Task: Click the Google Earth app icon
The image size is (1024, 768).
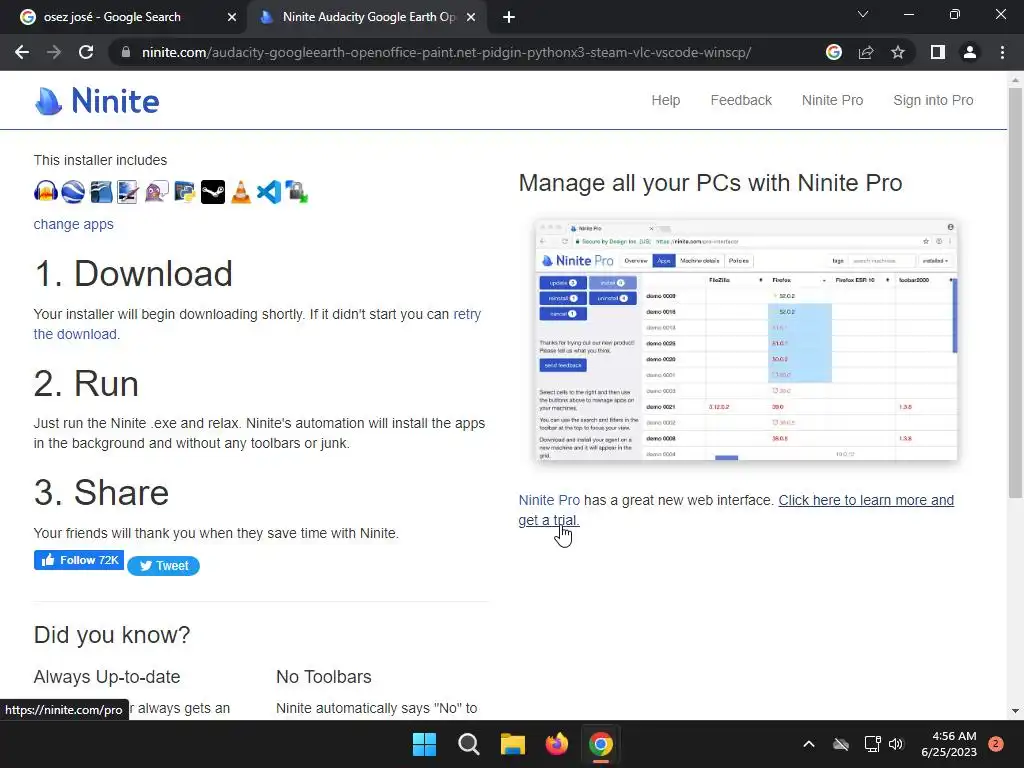Action: point(73,192)
